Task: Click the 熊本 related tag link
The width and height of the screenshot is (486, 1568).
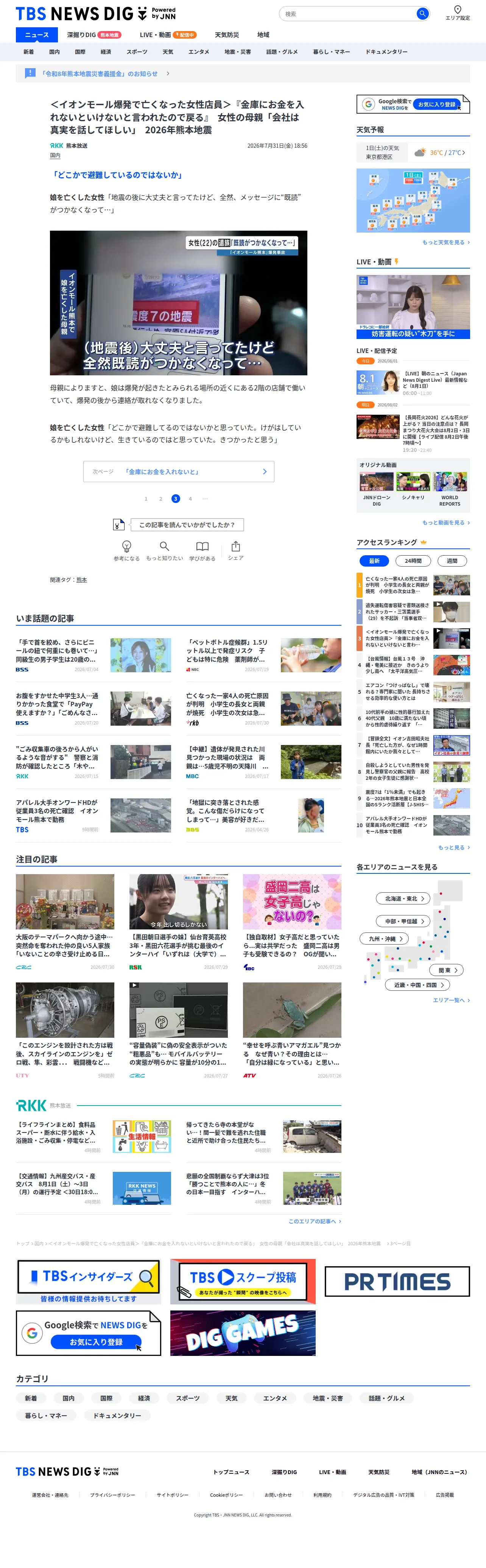Action: [81, 579]
